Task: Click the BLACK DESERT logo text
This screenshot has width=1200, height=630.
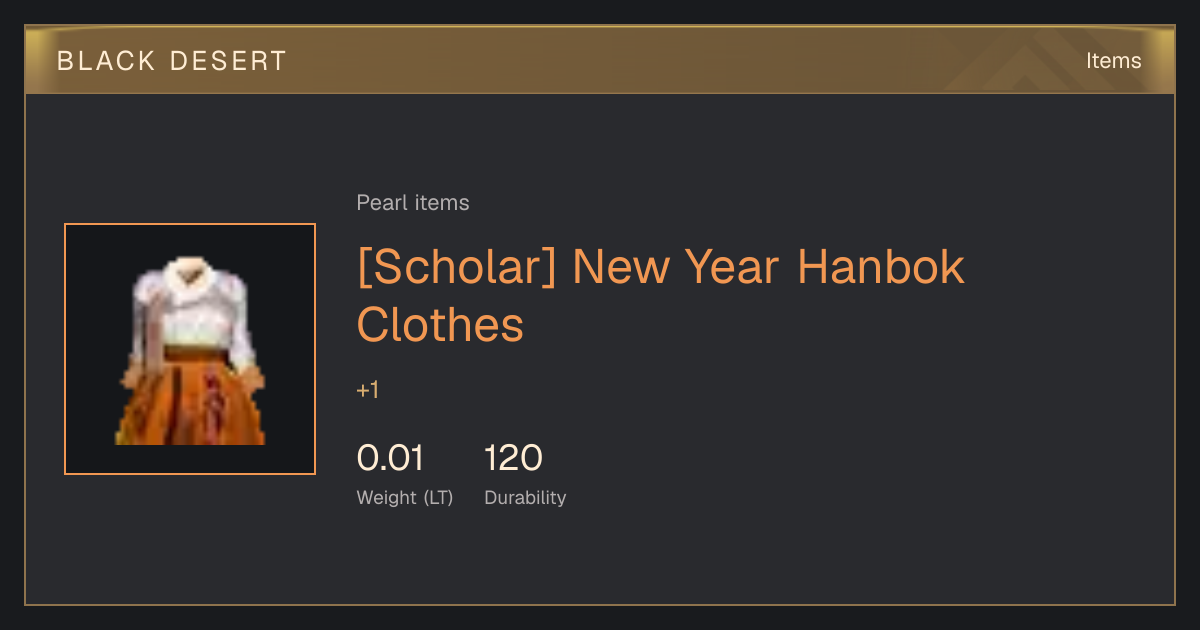Action: pyautogui.click(x=172, y=61)
